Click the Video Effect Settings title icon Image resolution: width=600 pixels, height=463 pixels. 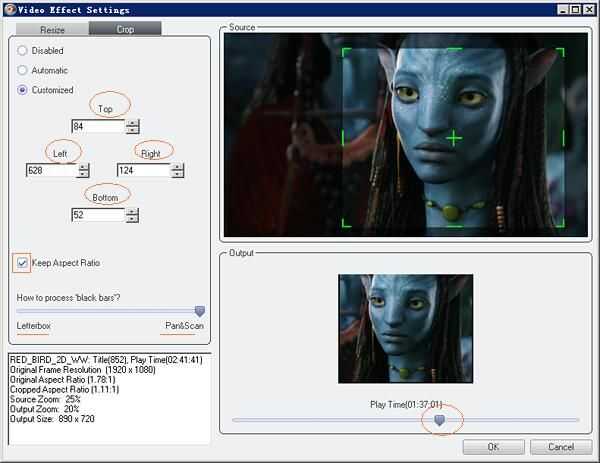coord(10,10)
